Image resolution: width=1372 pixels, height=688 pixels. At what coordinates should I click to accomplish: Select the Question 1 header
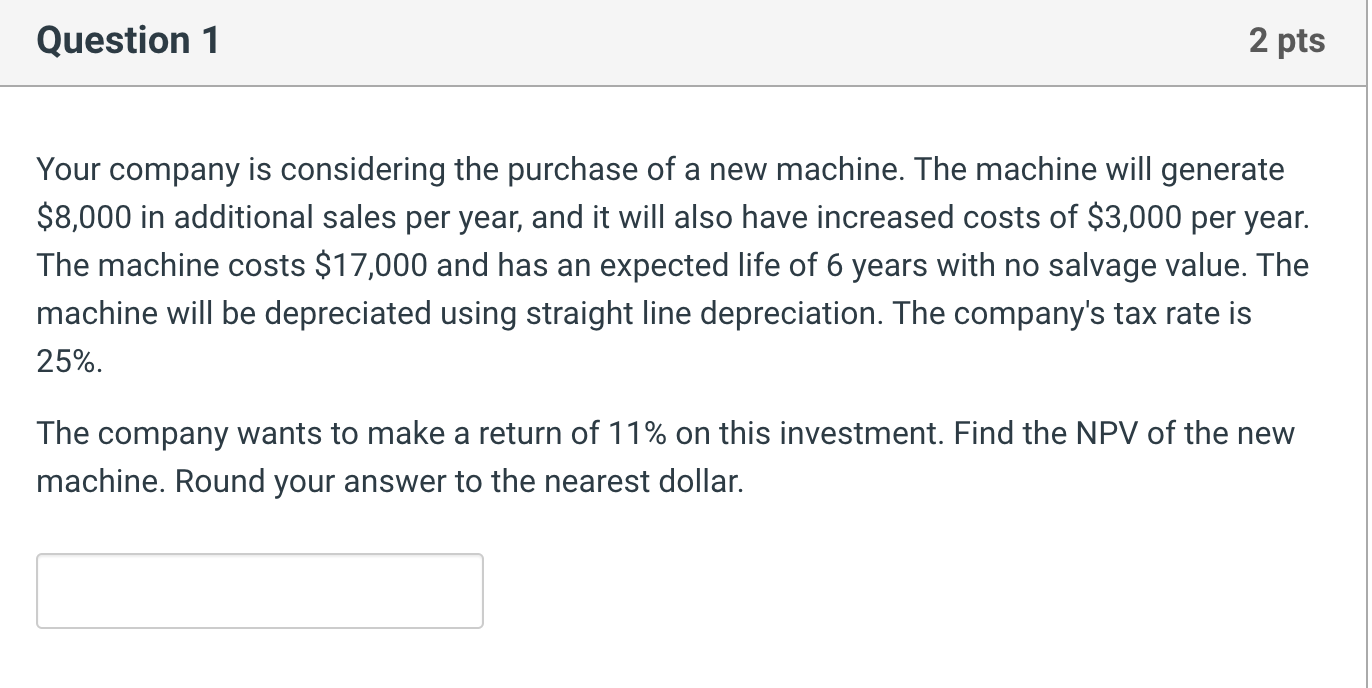[125, 40]
